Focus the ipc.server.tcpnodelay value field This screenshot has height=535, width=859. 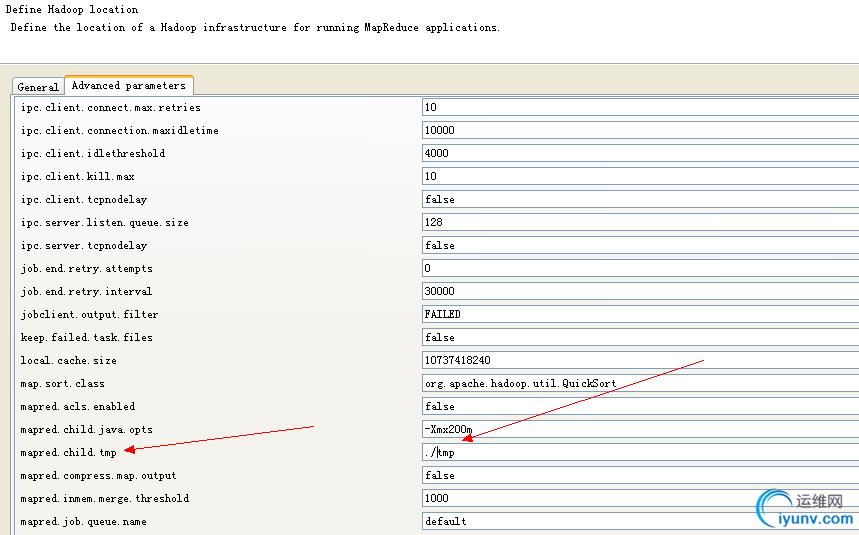640,245
